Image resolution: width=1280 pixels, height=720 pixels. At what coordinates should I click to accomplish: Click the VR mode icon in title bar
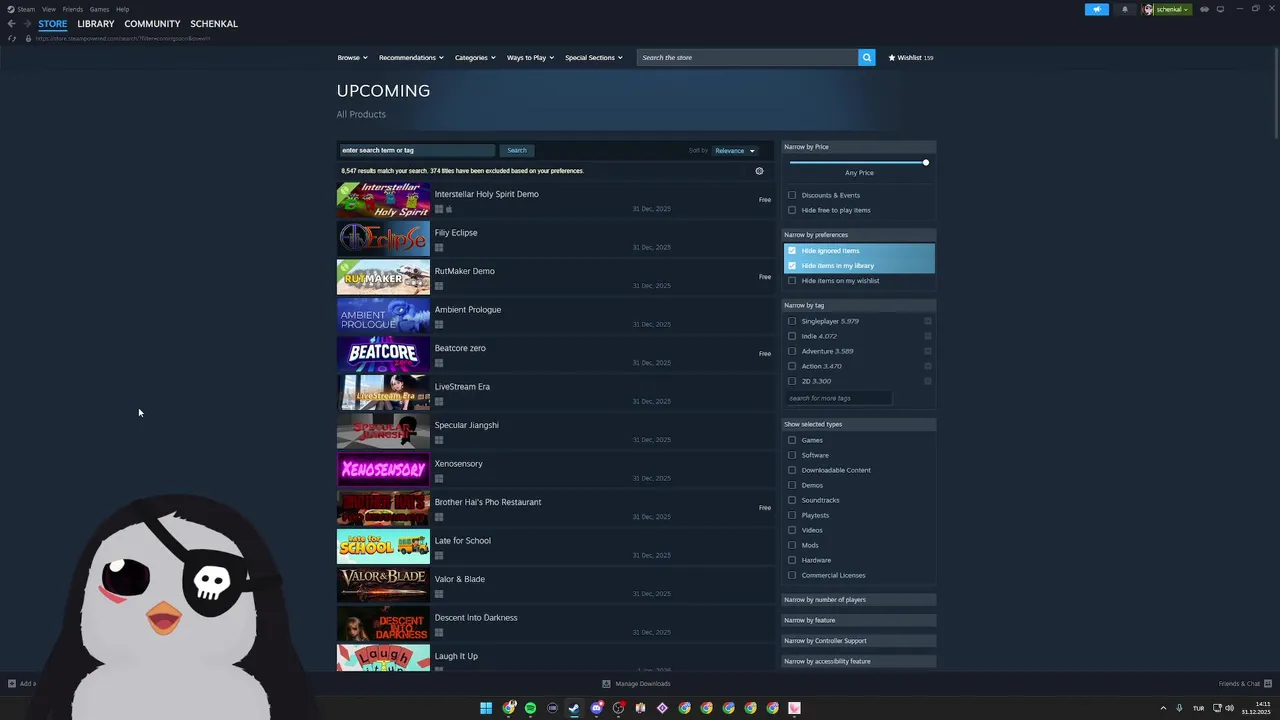(1204, 9)
